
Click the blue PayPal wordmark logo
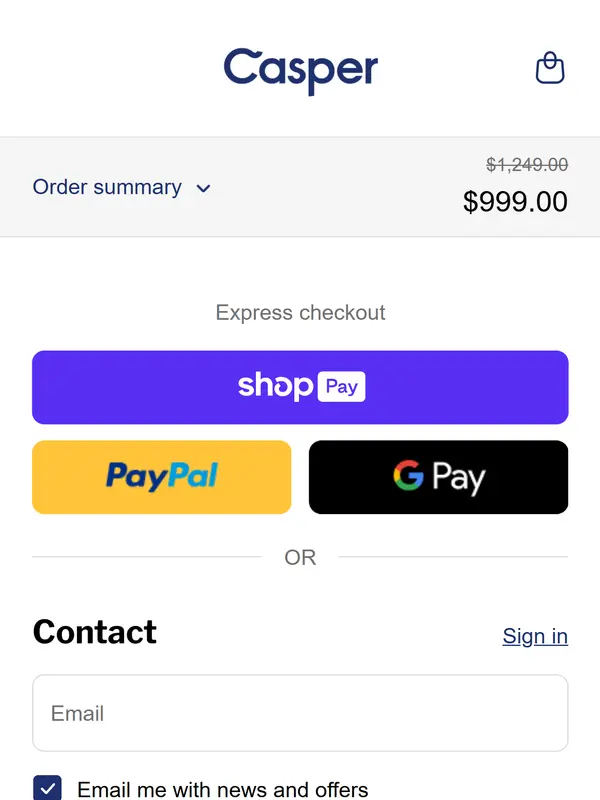(162, 476)
